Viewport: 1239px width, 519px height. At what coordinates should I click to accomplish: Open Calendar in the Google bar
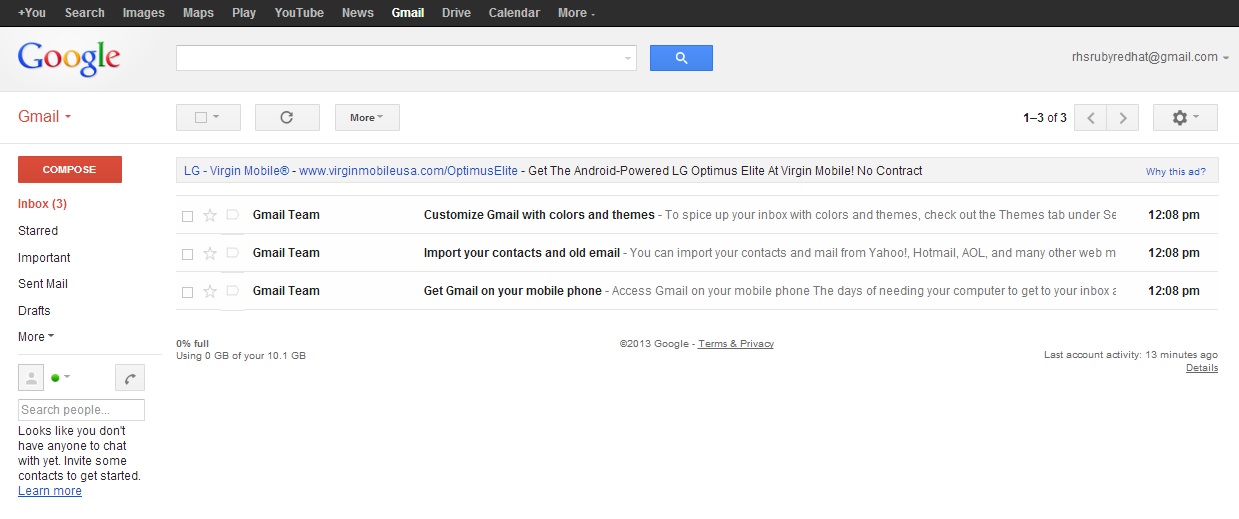(x=514, y=13)
